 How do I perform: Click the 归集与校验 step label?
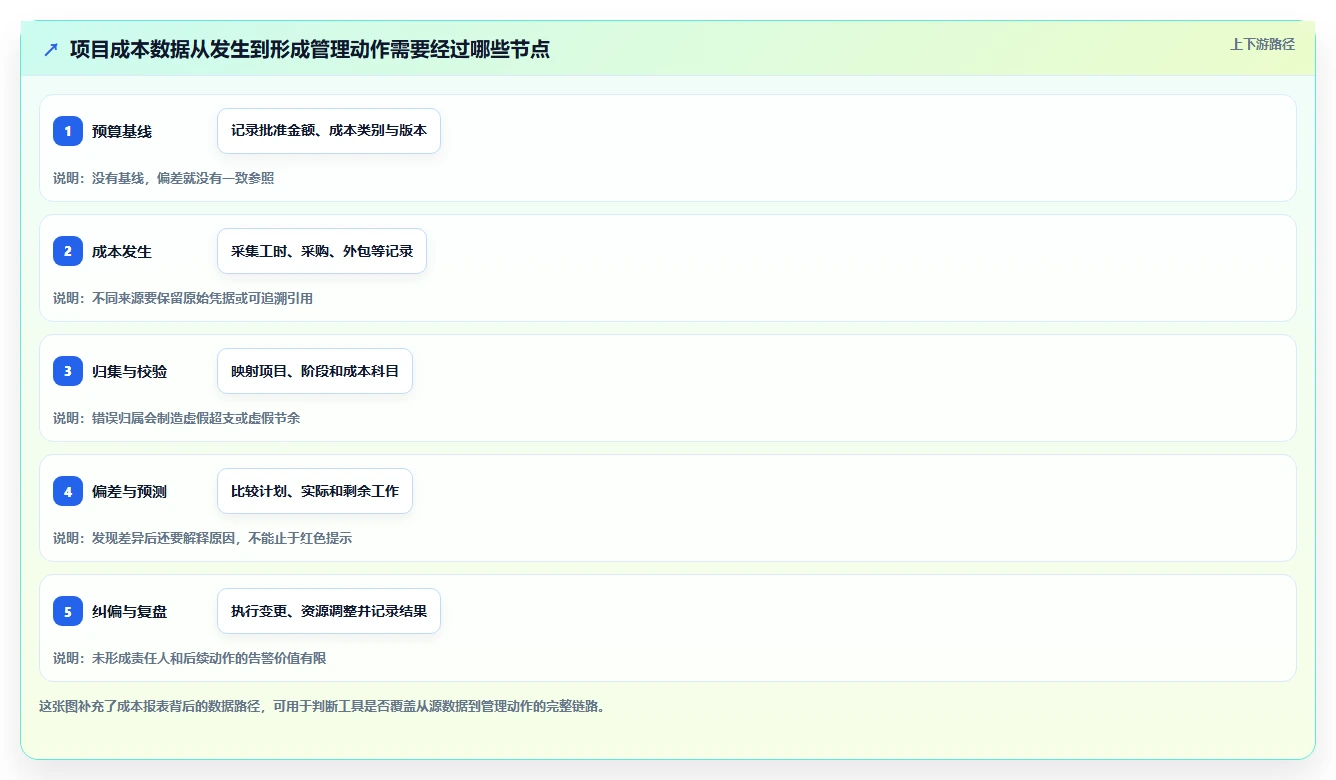coord(130,372)
